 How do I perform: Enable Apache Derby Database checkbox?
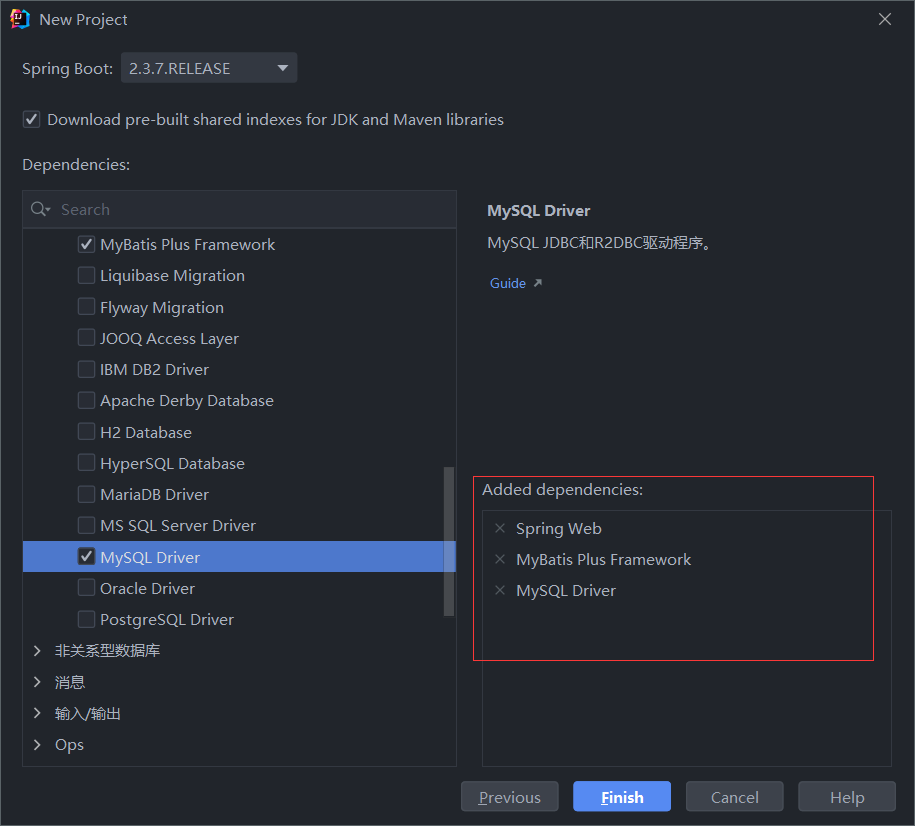pos(86,400)
